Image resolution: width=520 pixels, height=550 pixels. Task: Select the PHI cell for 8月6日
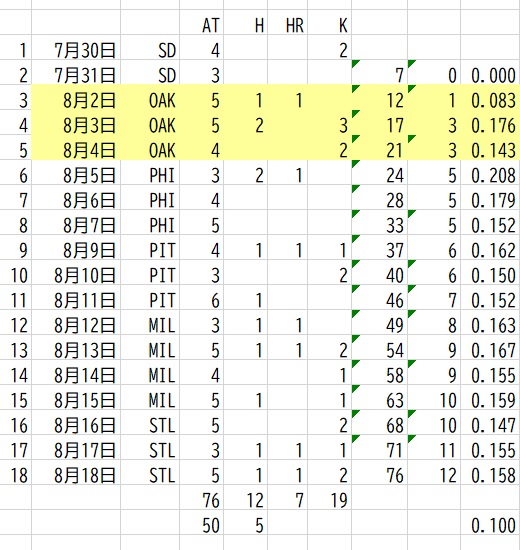click(150, 198)
